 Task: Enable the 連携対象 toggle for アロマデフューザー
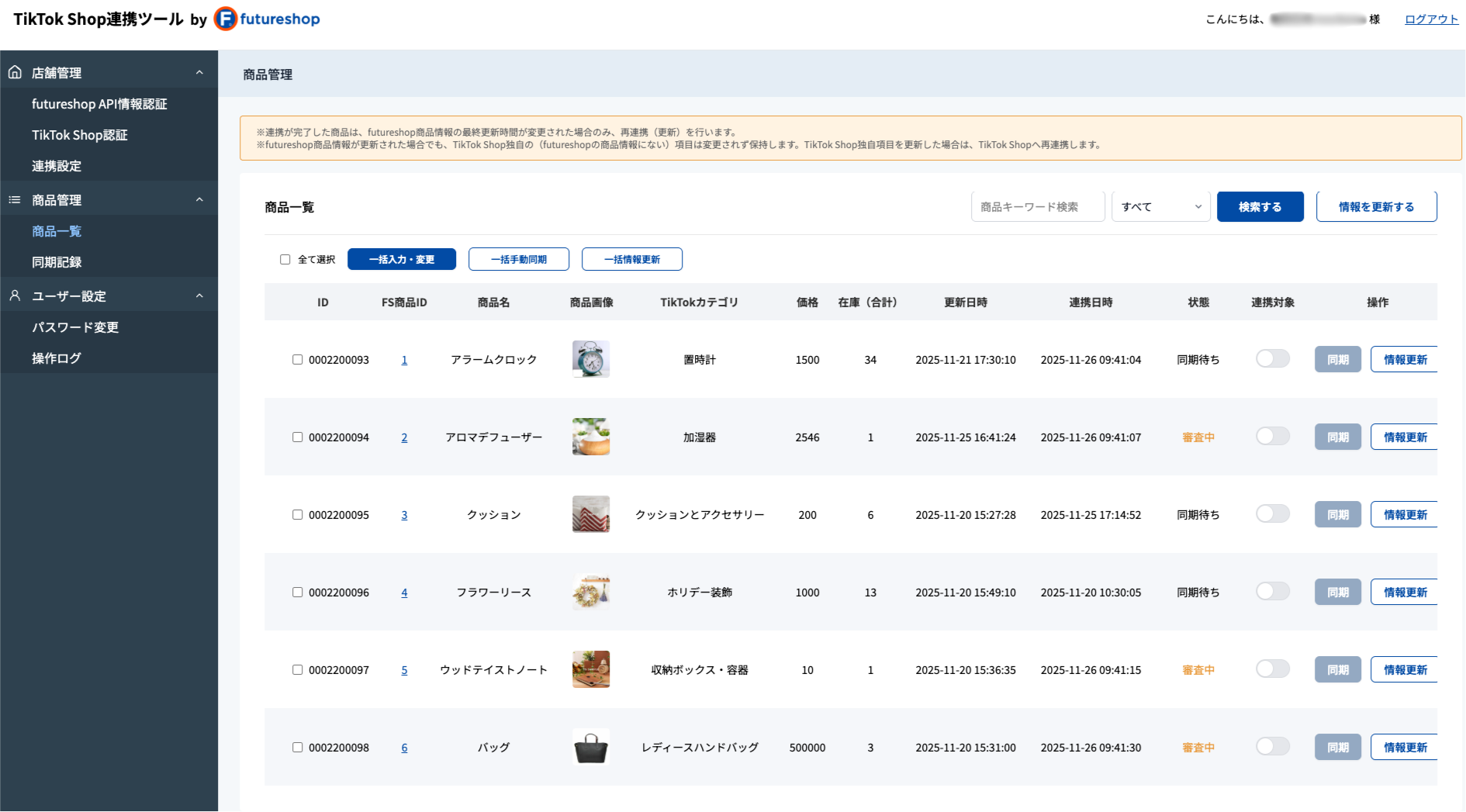pyautogui.click(x=1272, y=436)
